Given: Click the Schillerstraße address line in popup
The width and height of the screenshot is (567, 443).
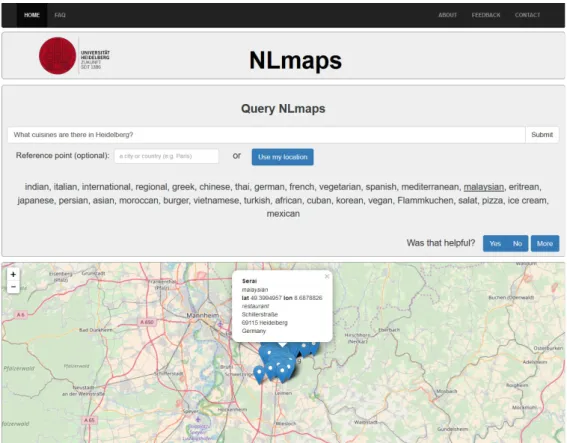Looking at the screenshot, I should pyautogui.click(x=260, y=314).
